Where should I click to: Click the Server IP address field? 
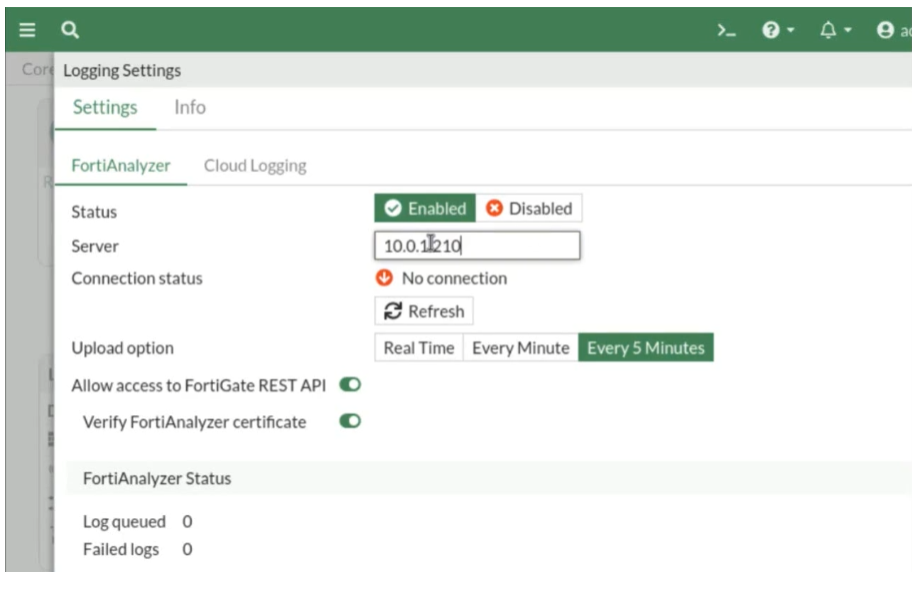click(477, 246)
